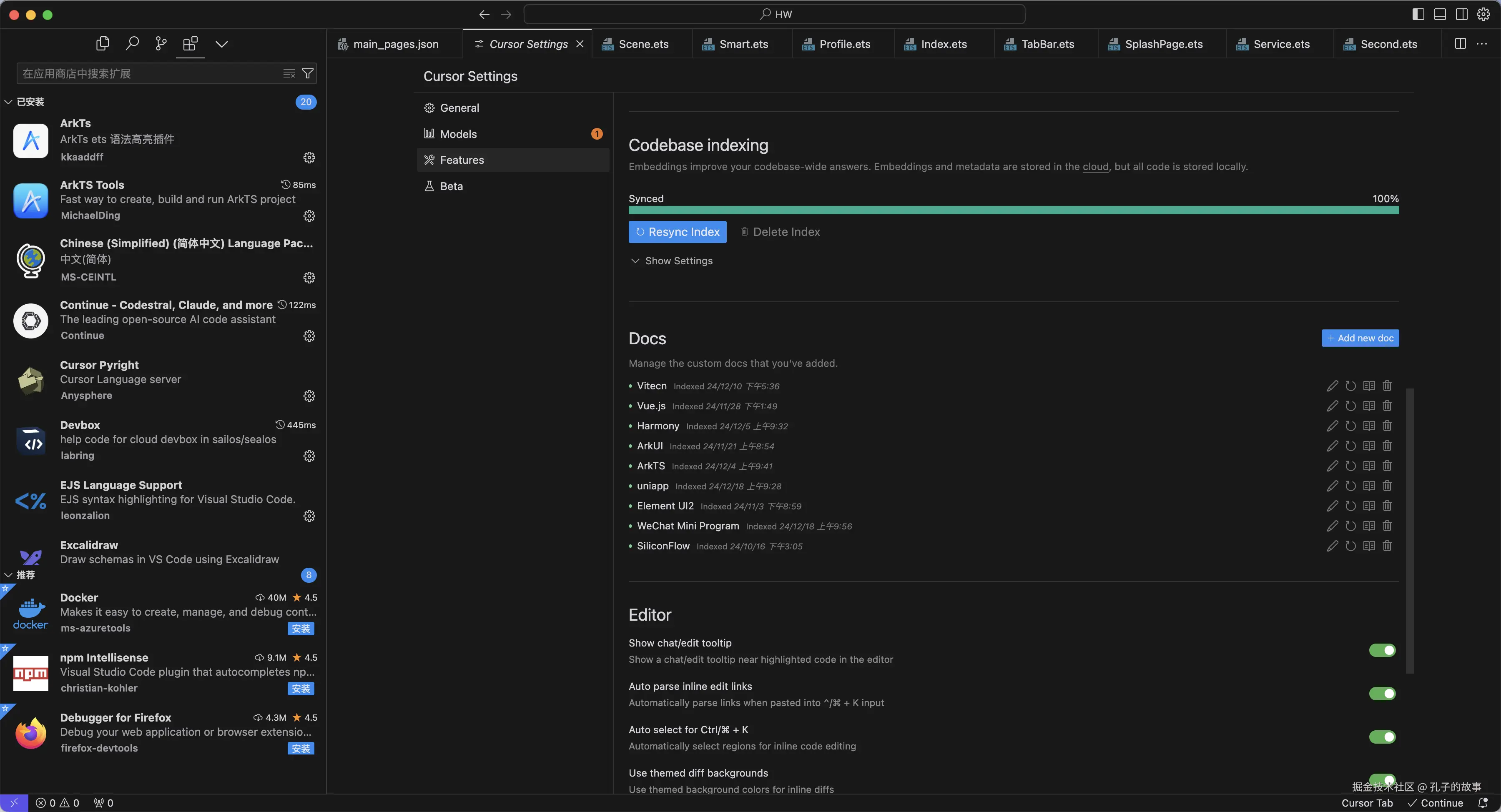Viewport: 1501px width, 812px height.
Task: Refresh the uniapp doc index
Action: pos(1350,486)
